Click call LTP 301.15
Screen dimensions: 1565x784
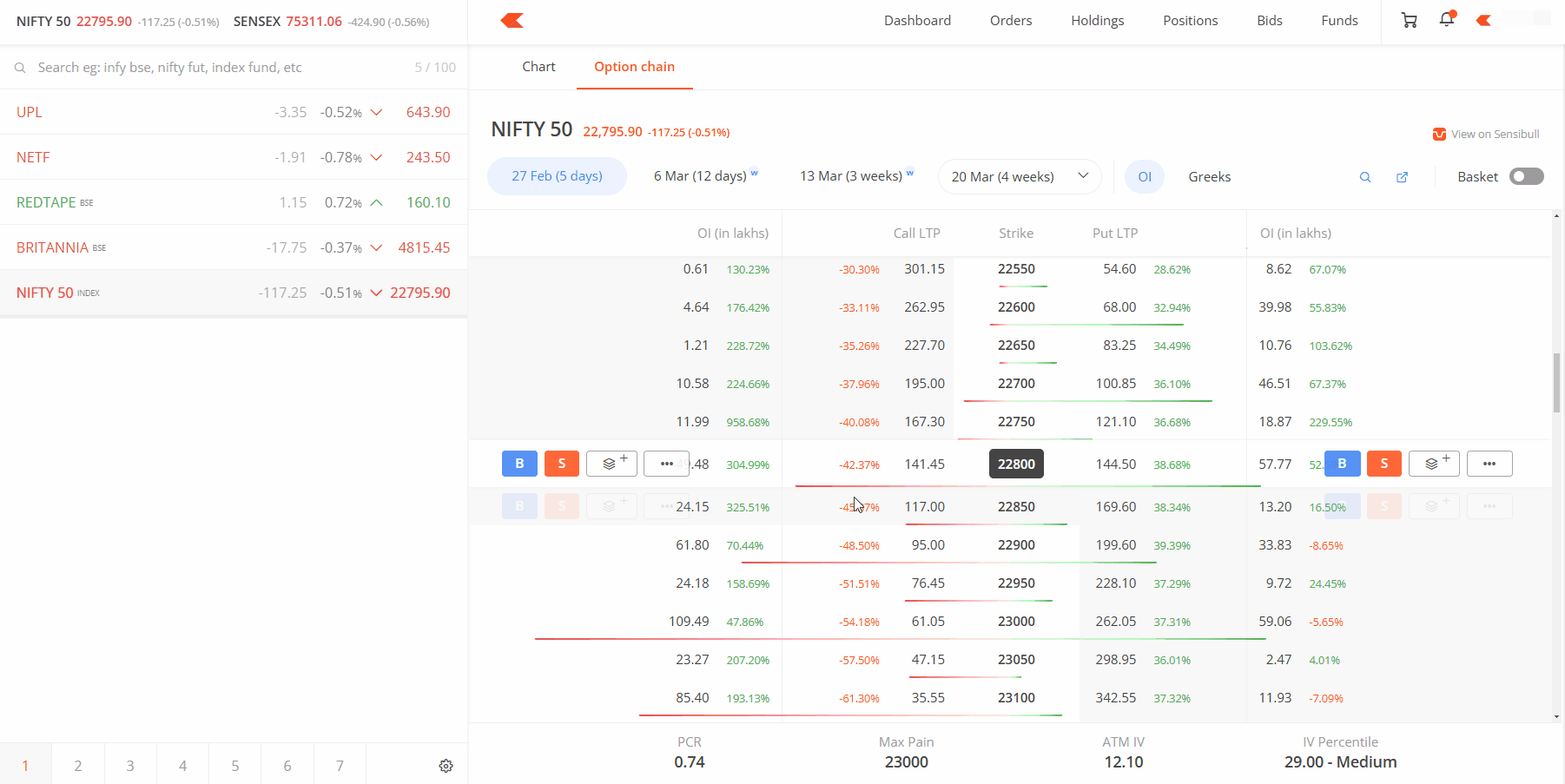[x=924, y=269]
